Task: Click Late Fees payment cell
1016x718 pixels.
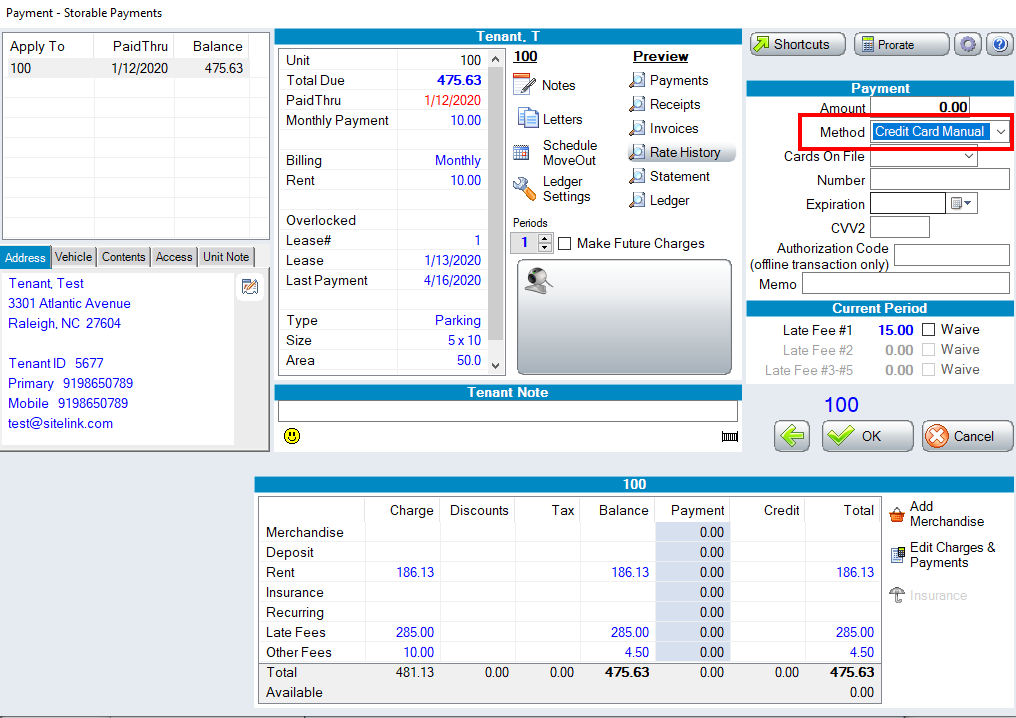Action: pyautogui.click(x=693, y=632)
